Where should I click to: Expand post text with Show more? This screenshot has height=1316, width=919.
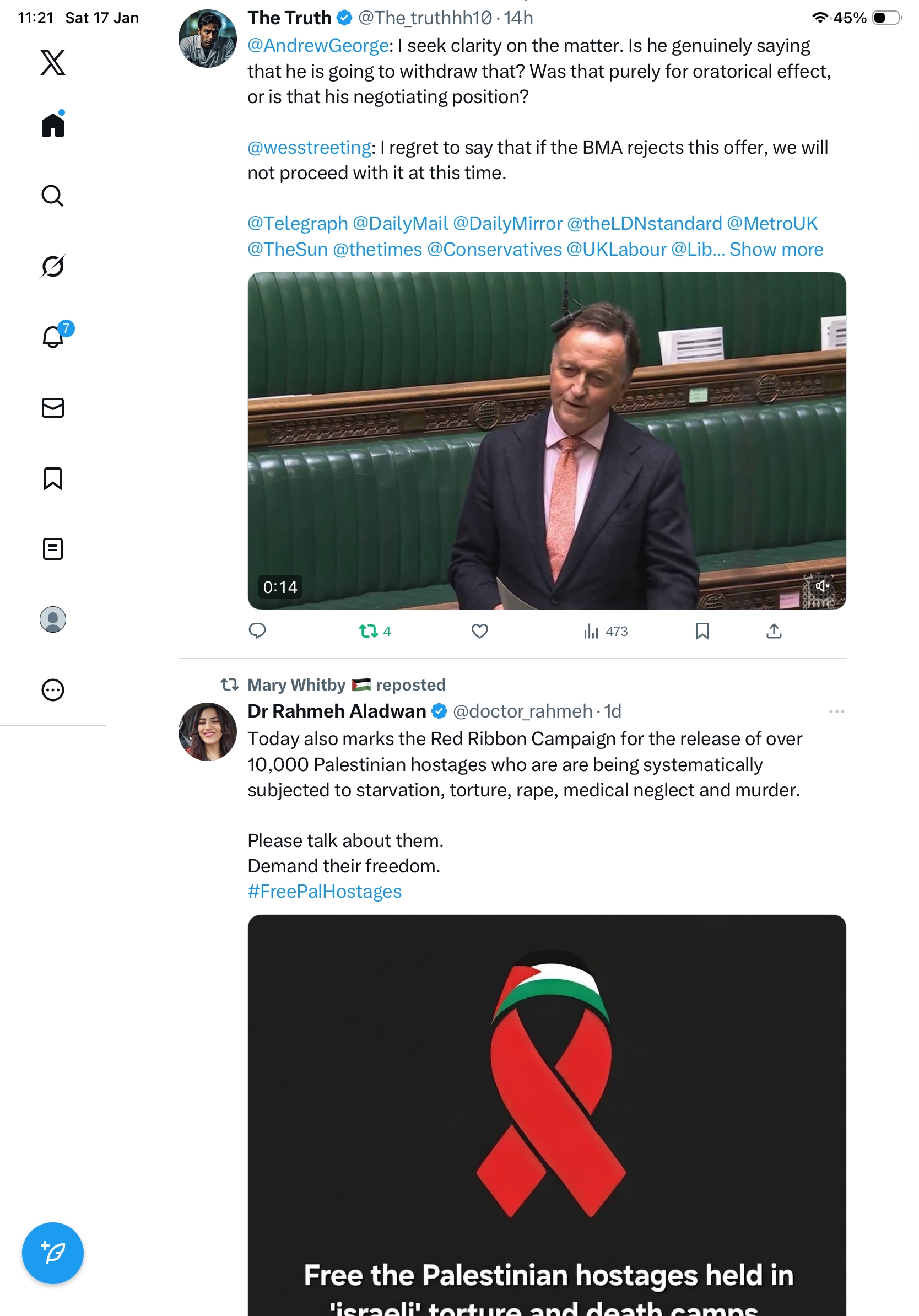tap(776, 249)
